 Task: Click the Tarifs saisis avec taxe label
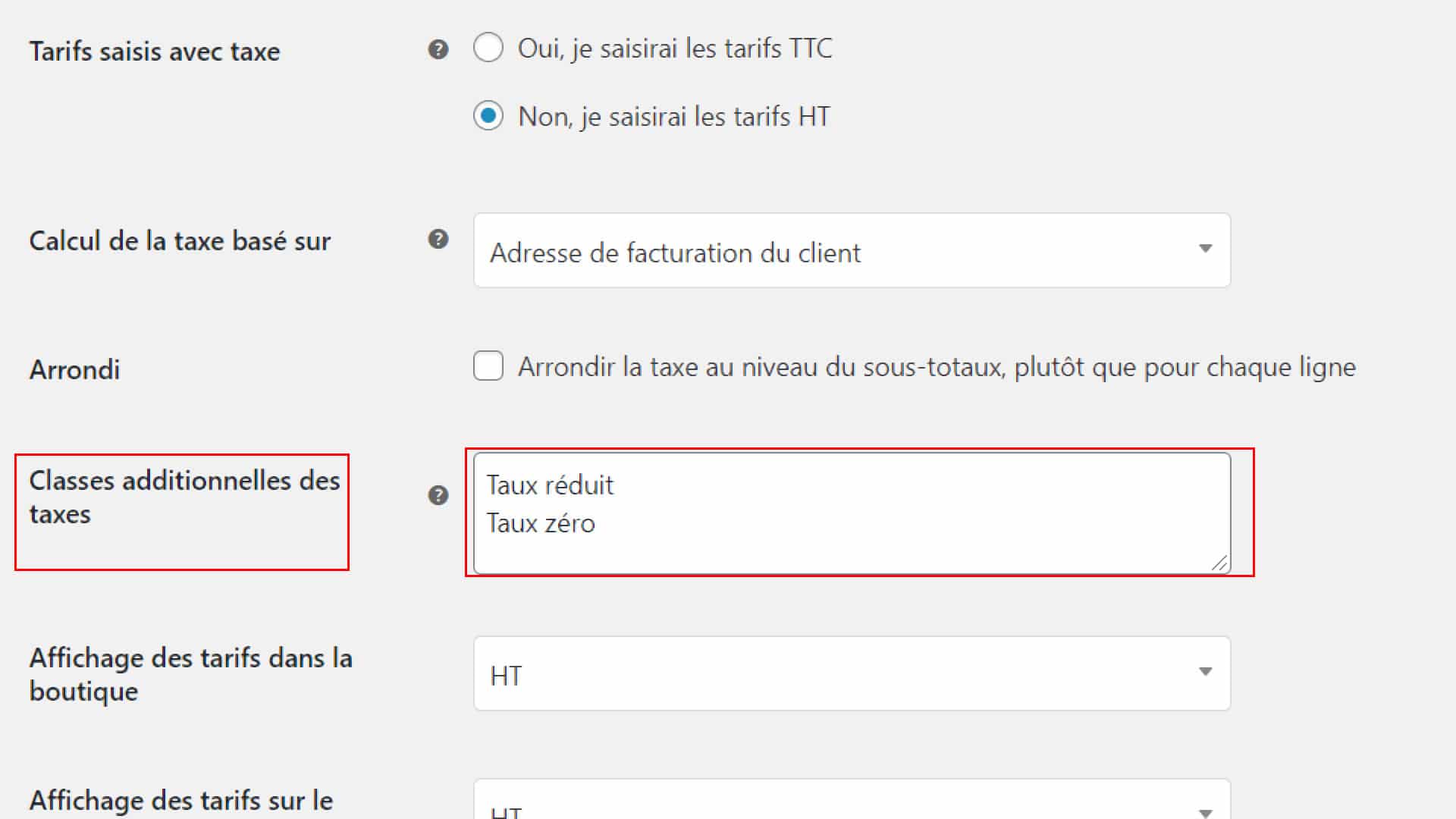(x=155, y=52)
